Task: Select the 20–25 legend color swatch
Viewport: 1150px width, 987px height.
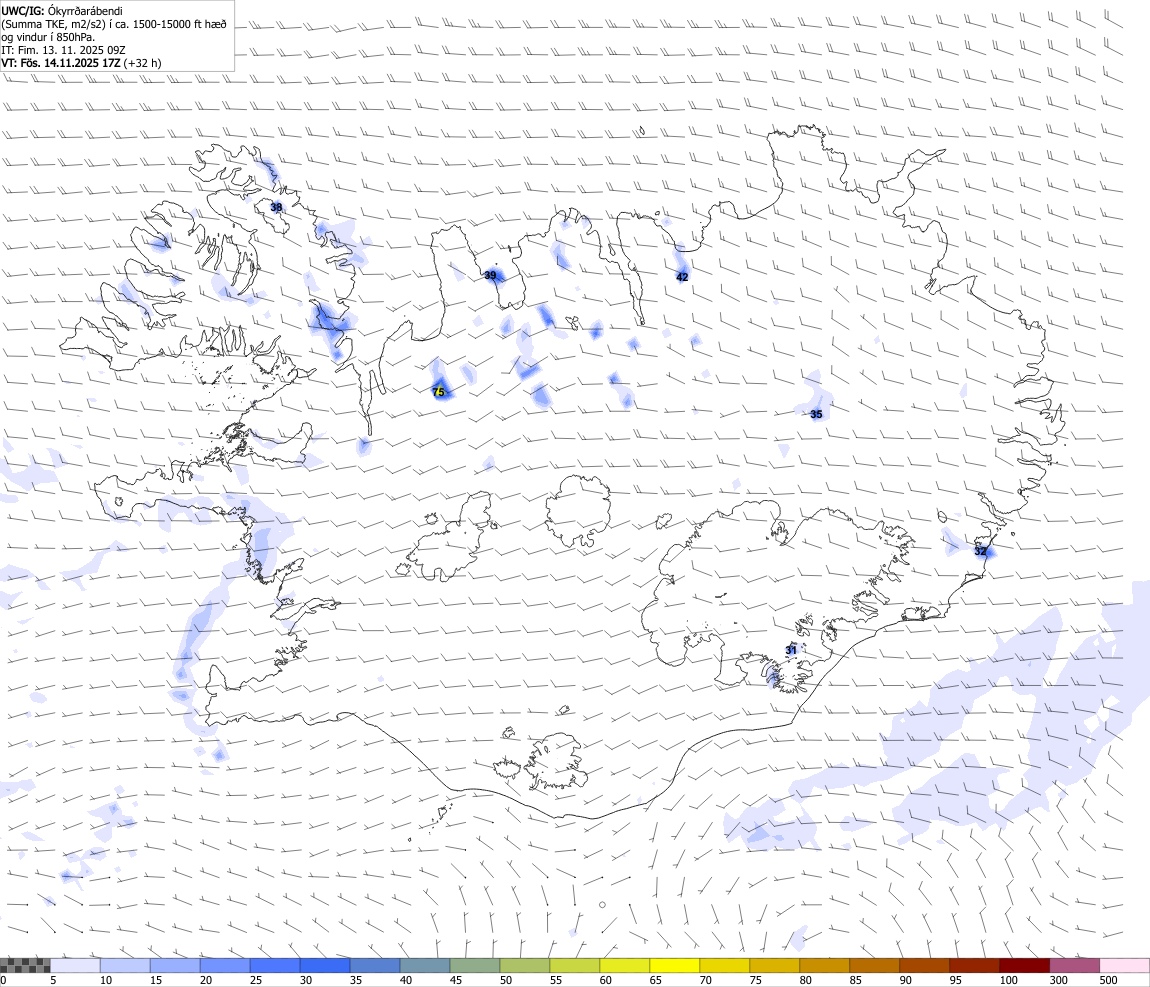Action: 225,965
